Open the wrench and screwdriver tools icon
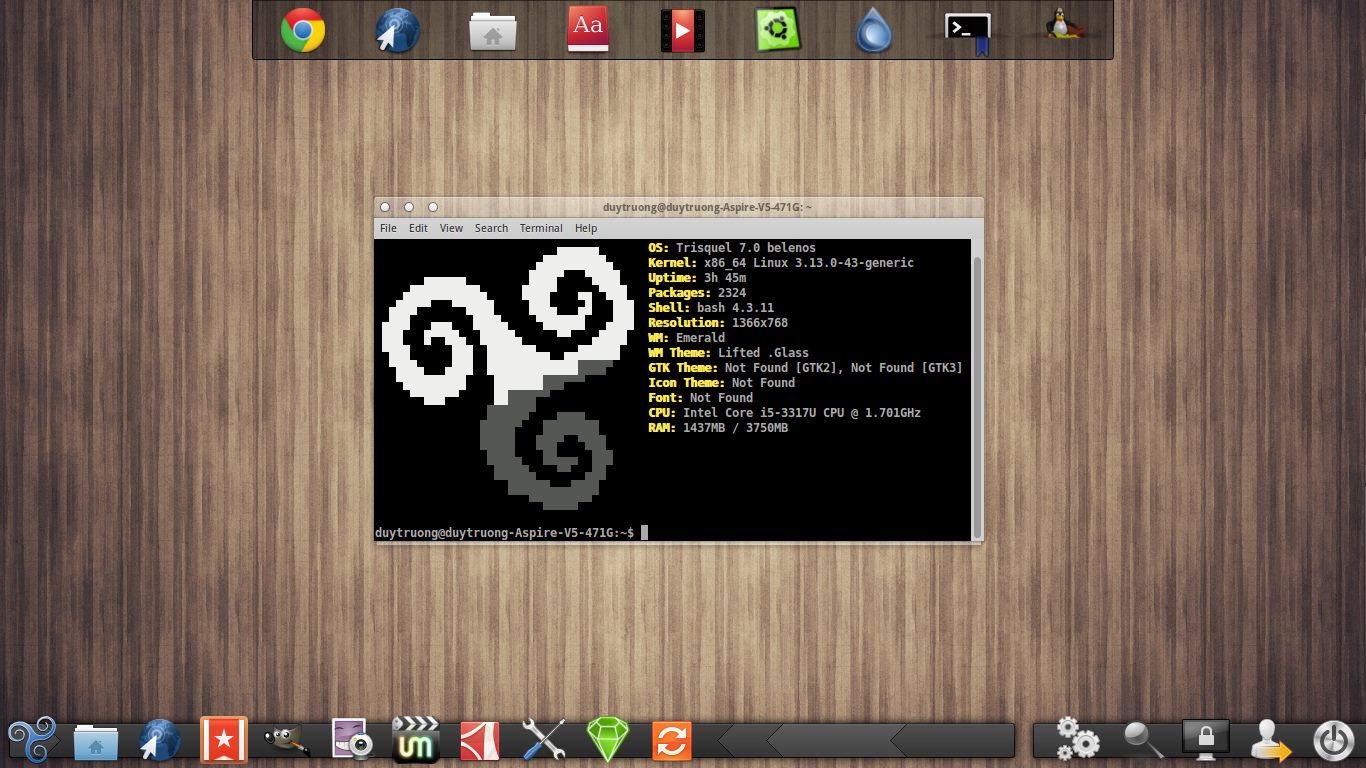 pos(544,741)
